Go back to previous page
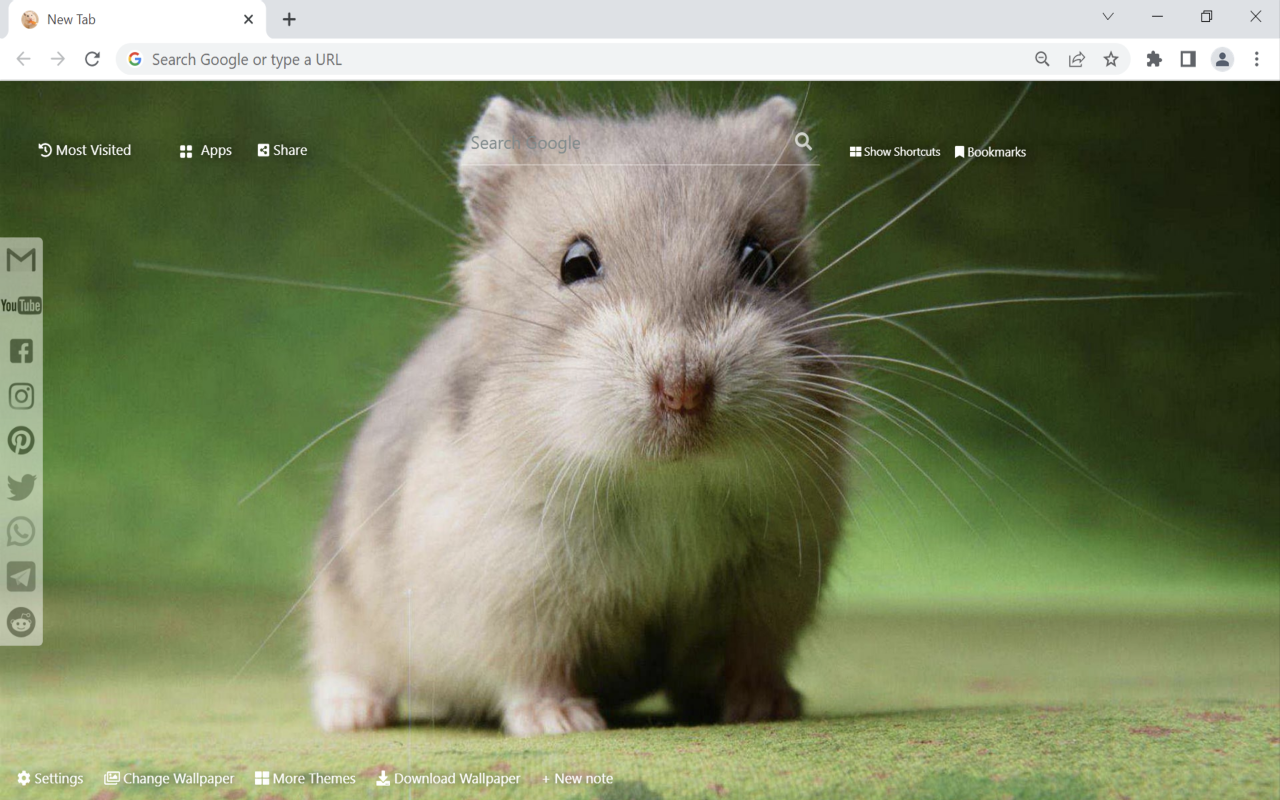Image resolution: width=1280 pixels, height=800 pixels. [24, 60]
